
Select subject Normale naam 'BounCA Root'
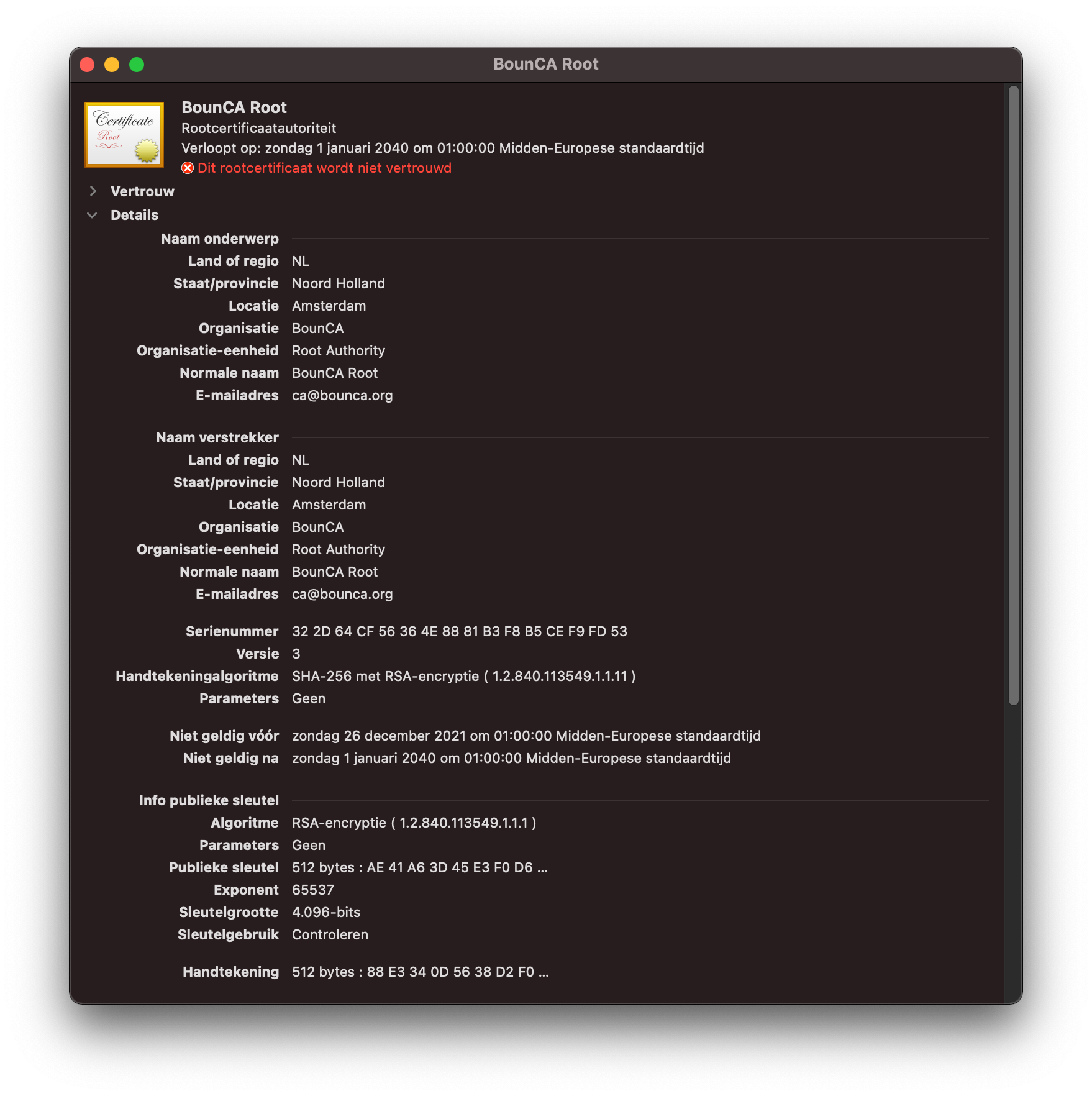335,373
